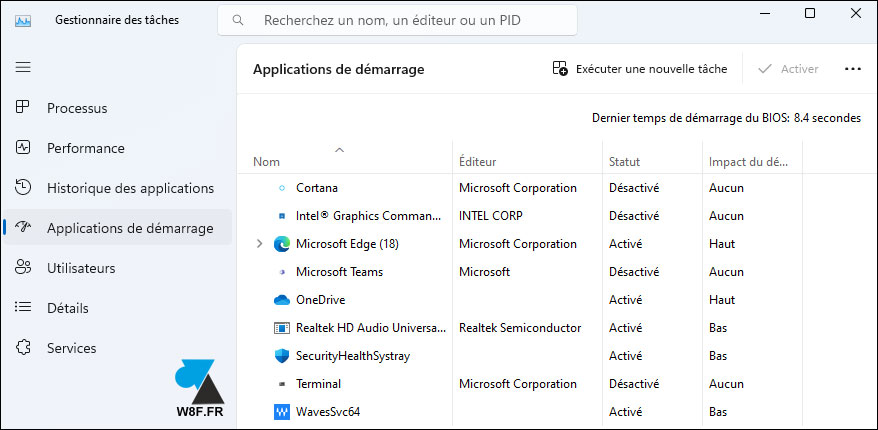
Task: Sort by Impact du démarrage column header
Action: pos(752,162)
